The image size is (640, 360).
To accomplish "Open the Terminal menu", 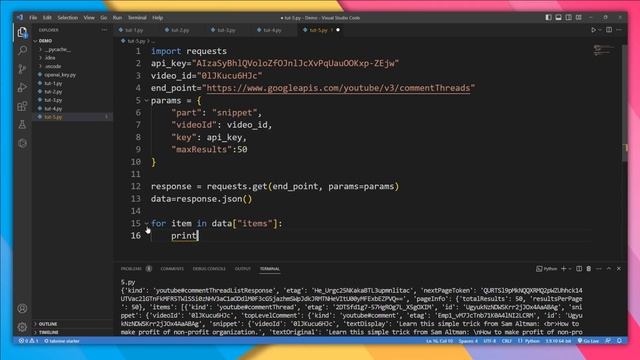I will pyautogui.click(x=137, y=18).
